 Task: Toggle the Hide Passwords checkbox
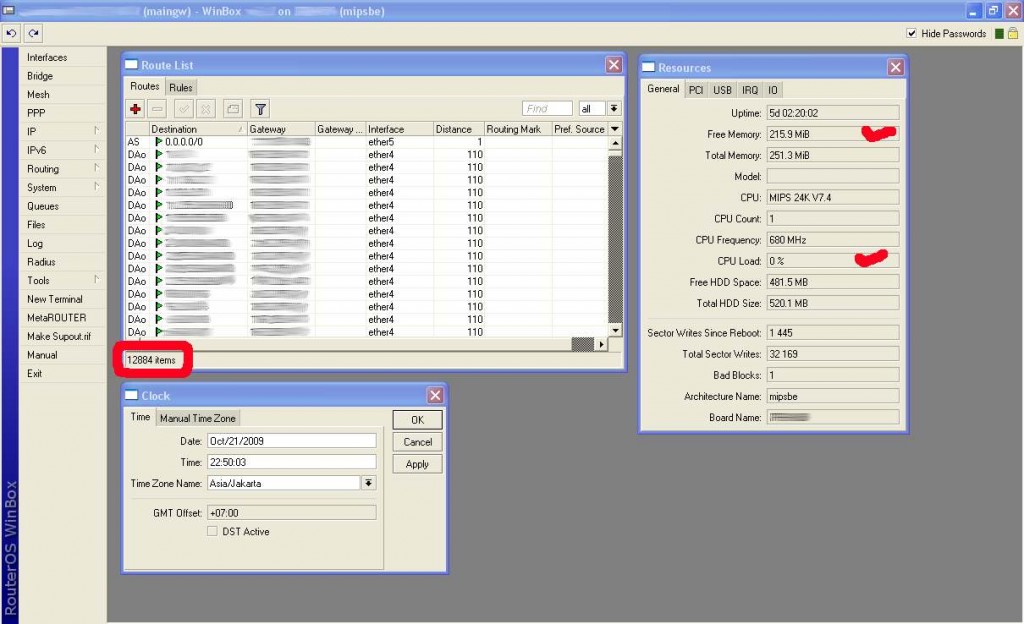(x=911, y=33)
